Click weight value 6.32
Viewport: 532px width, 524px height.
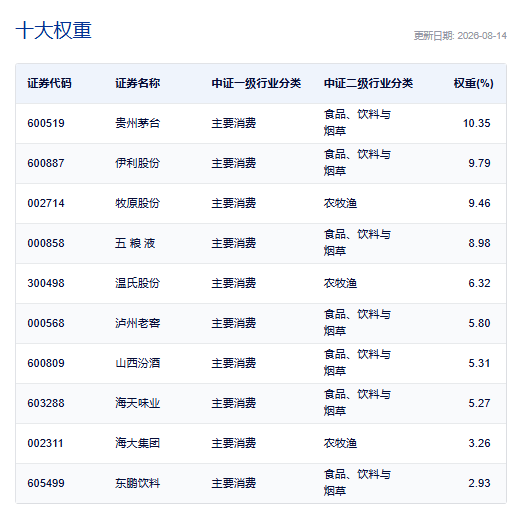pos(479,283)
